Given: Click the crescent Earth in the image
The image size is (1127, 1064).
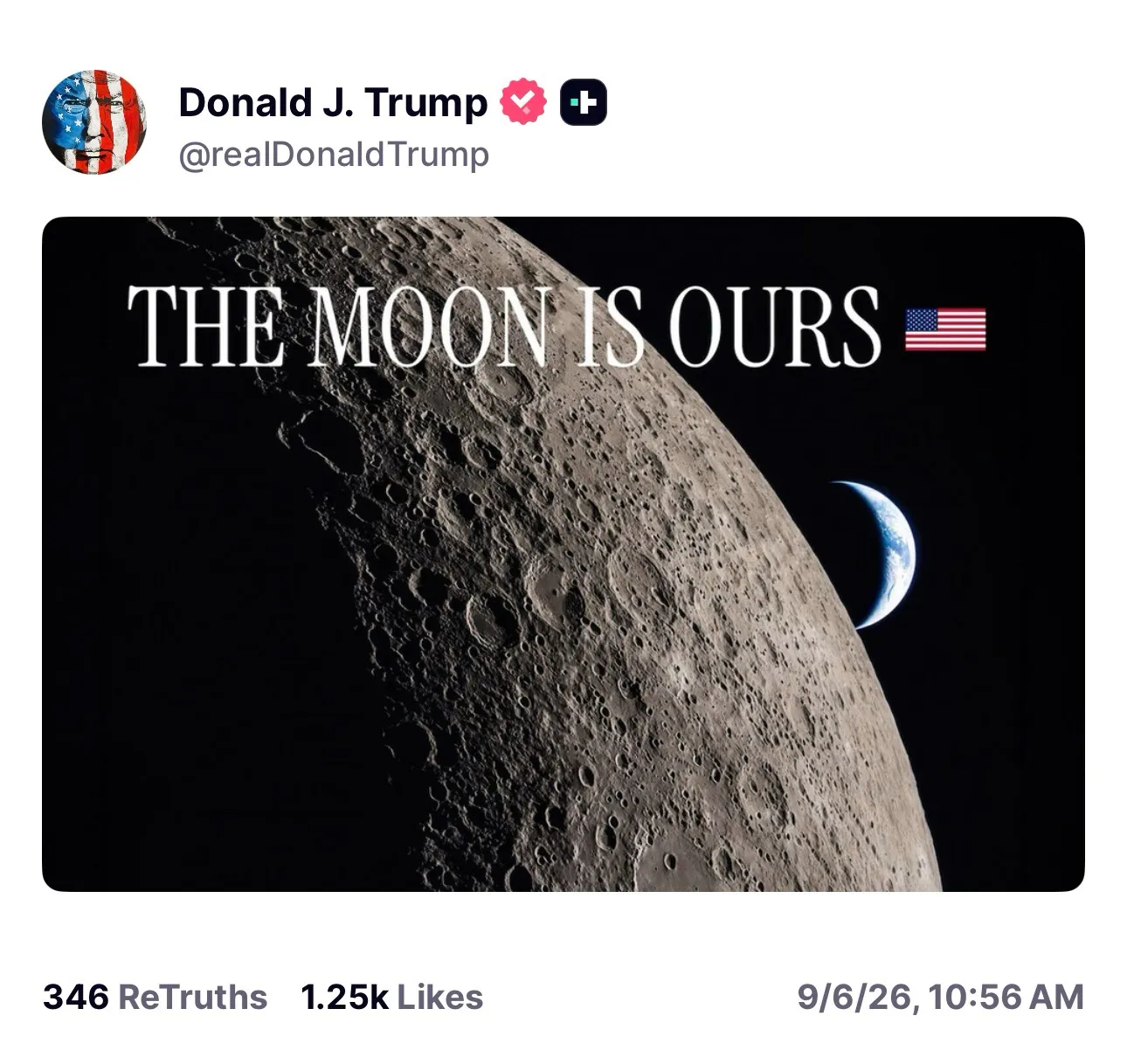Looking at the screenshot, I should tap(874, 554).
